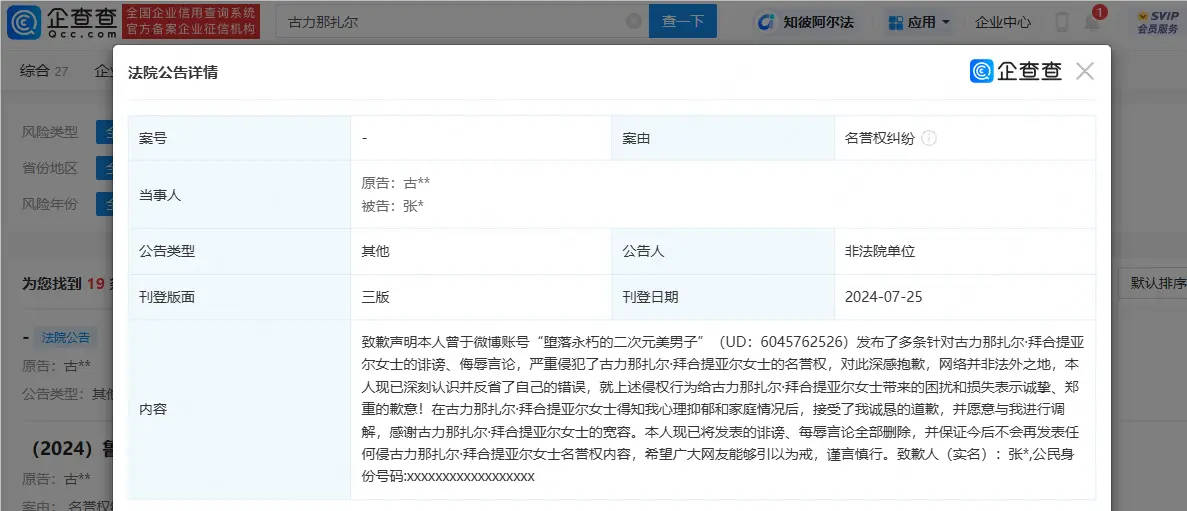Screen dimensions: 1187x511
Task: Click the 内容 header cell
Action: tap(239, 410)
